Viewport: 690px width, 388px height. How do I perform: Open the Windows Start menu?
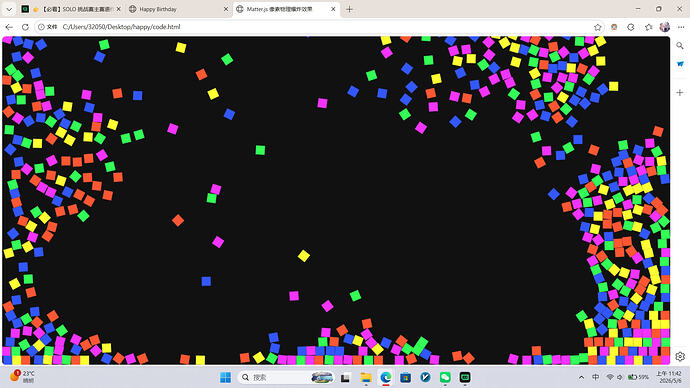225,377
